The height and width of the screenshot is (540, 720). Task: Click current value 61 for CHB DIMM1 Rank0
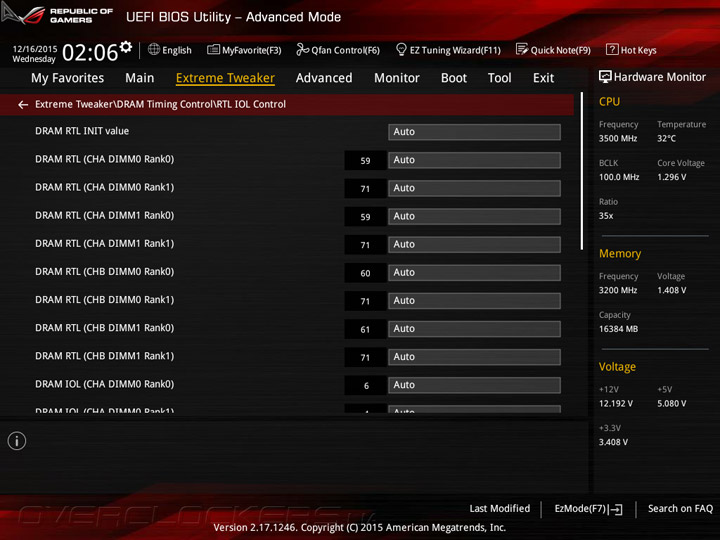coord(365,329)
